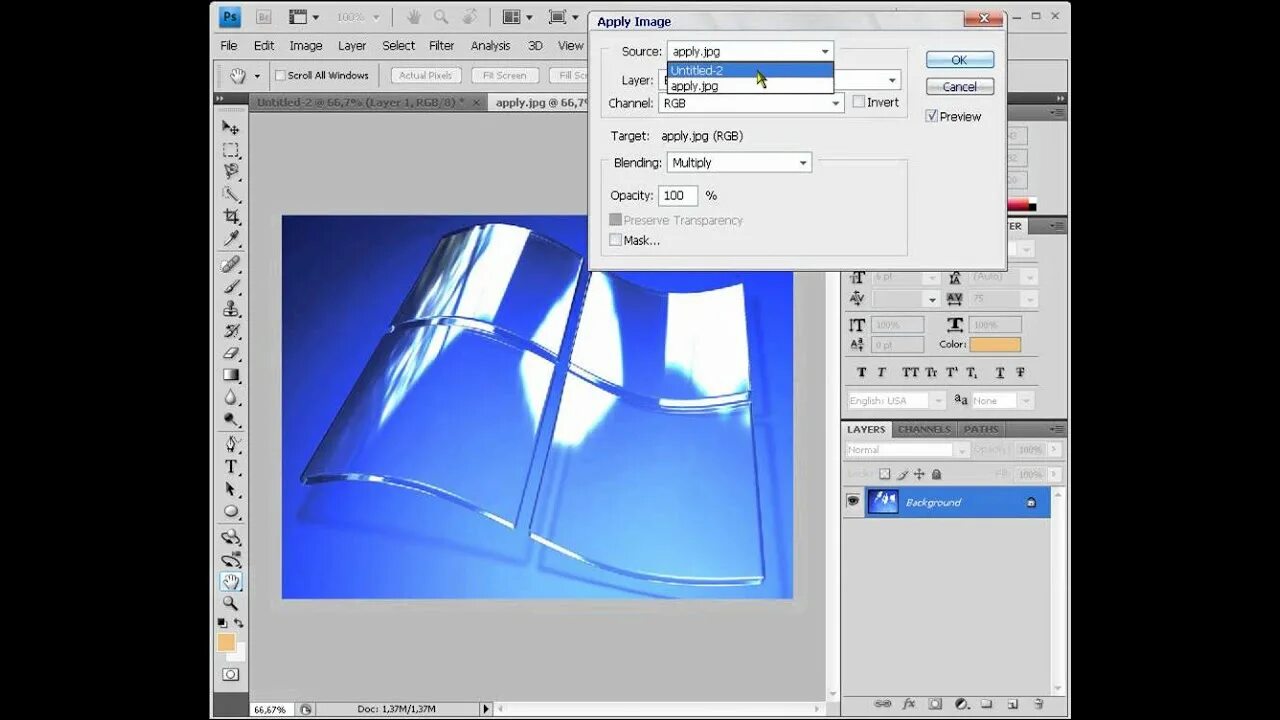
Task: Open the English: USA language dropdown
Action: pyautogui.click(x=895, y=400)
